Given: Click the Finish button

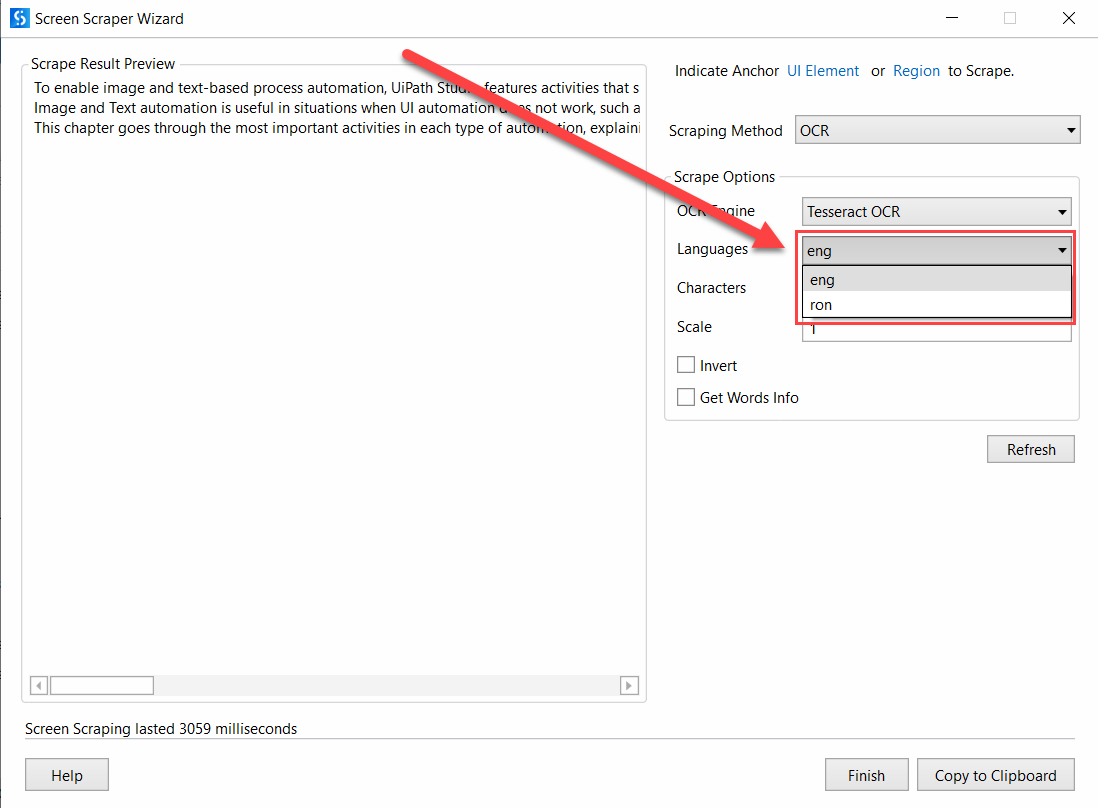Looking at the screenshot, I should [x=866, y=775].
